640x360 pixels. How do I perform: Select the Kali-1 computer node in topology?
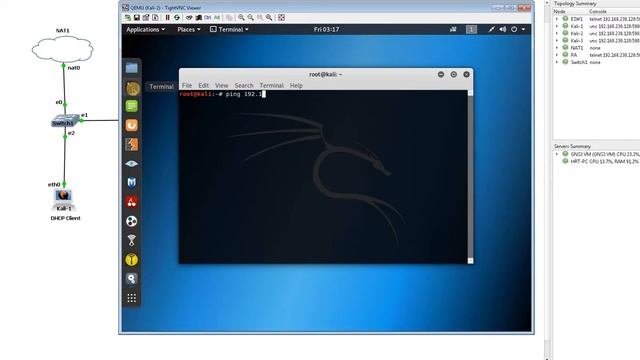[x=63, y=200]
